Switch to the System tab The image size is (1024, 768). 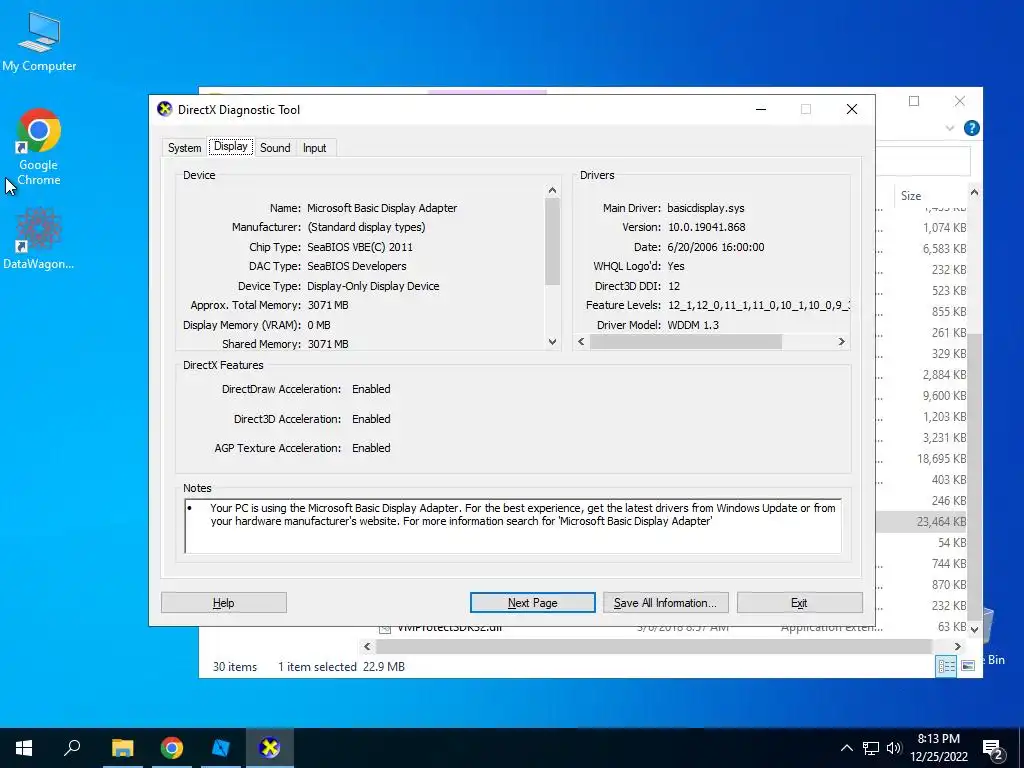click(184, 148)
